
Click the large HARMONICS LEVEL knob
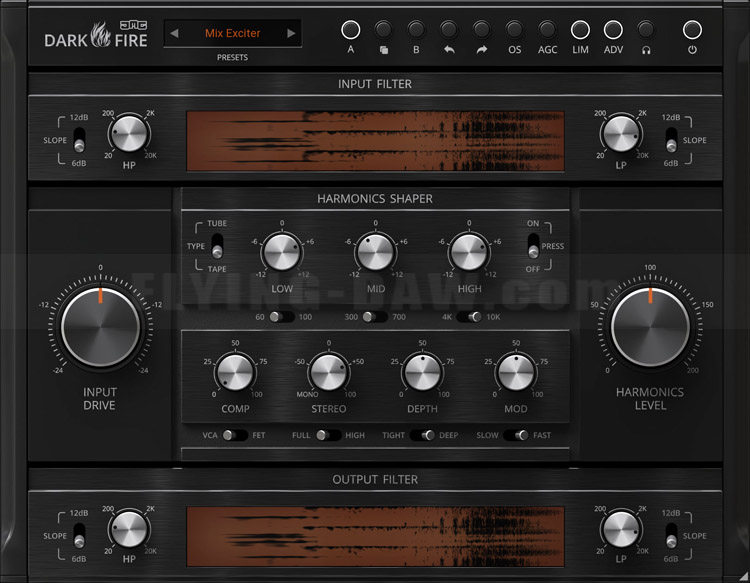(x=650, y=328)
